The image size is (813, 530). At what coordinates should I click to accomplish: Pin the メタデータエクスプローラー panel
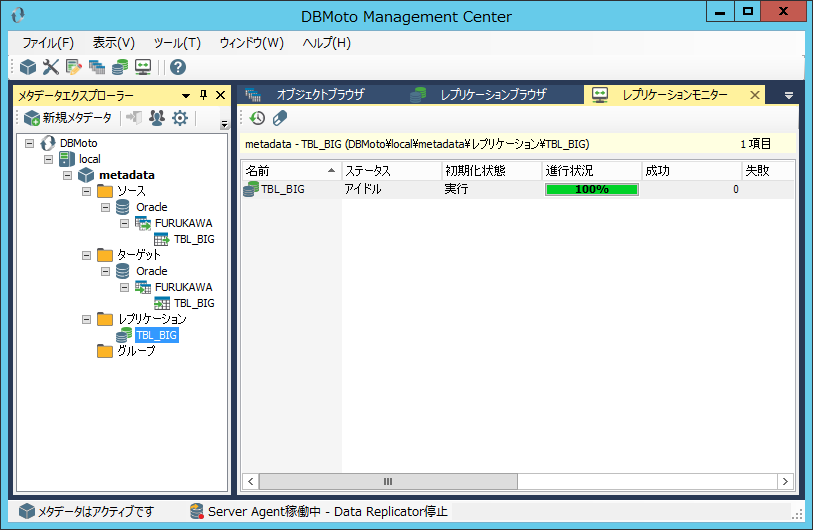pyautogui.click(x=203, y=95)
